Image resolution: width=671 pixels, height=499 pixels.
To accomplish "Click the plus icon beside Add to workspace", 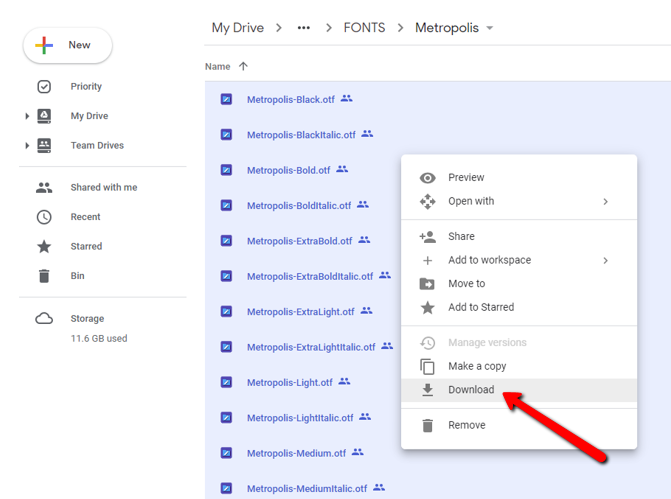I will coord(427,260).
